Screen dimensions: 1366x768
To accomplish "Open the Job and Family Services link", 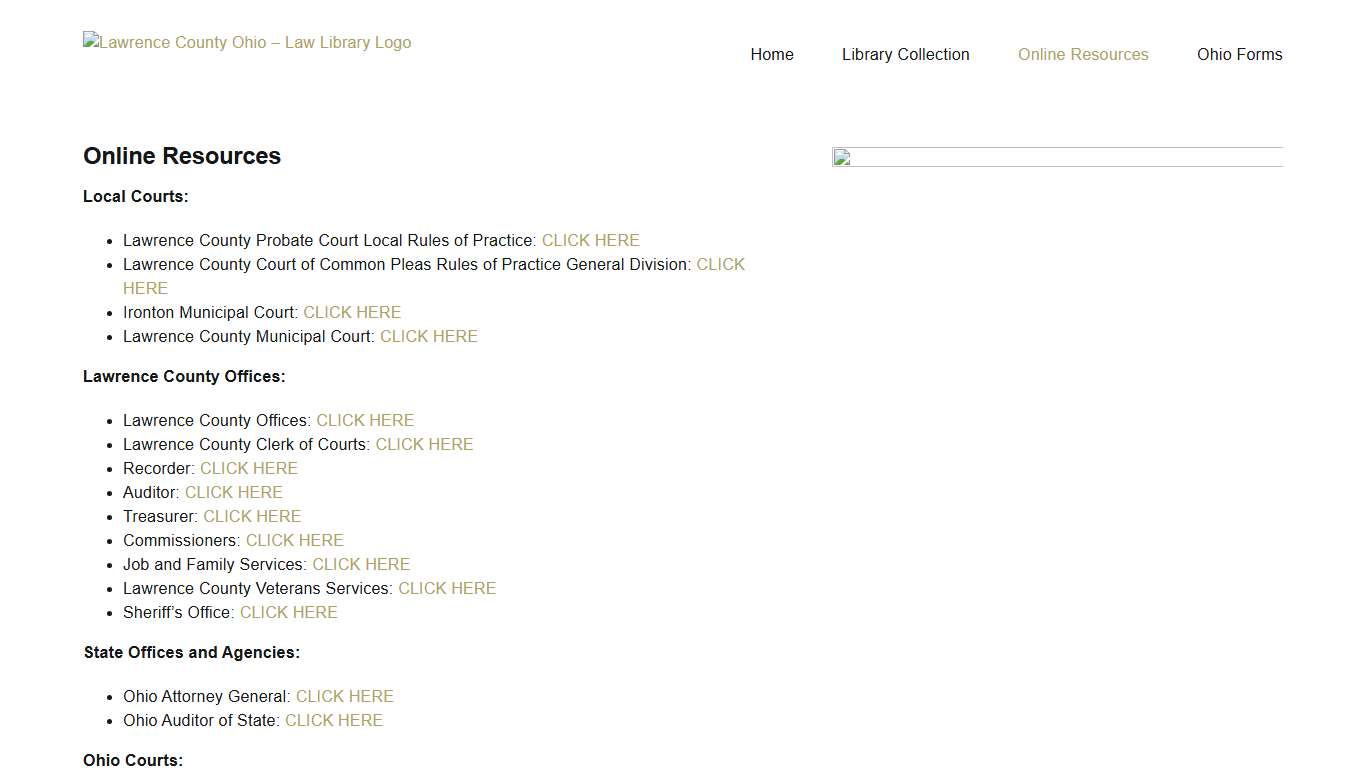I will (361, 564).
